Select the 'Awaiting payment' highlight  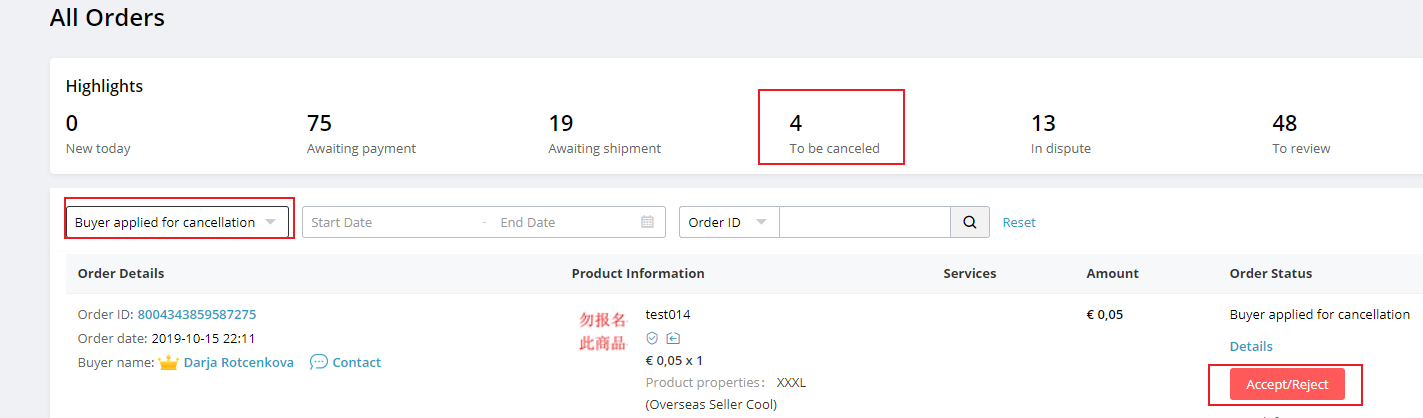pyautogui.click(x=361, y=134)
